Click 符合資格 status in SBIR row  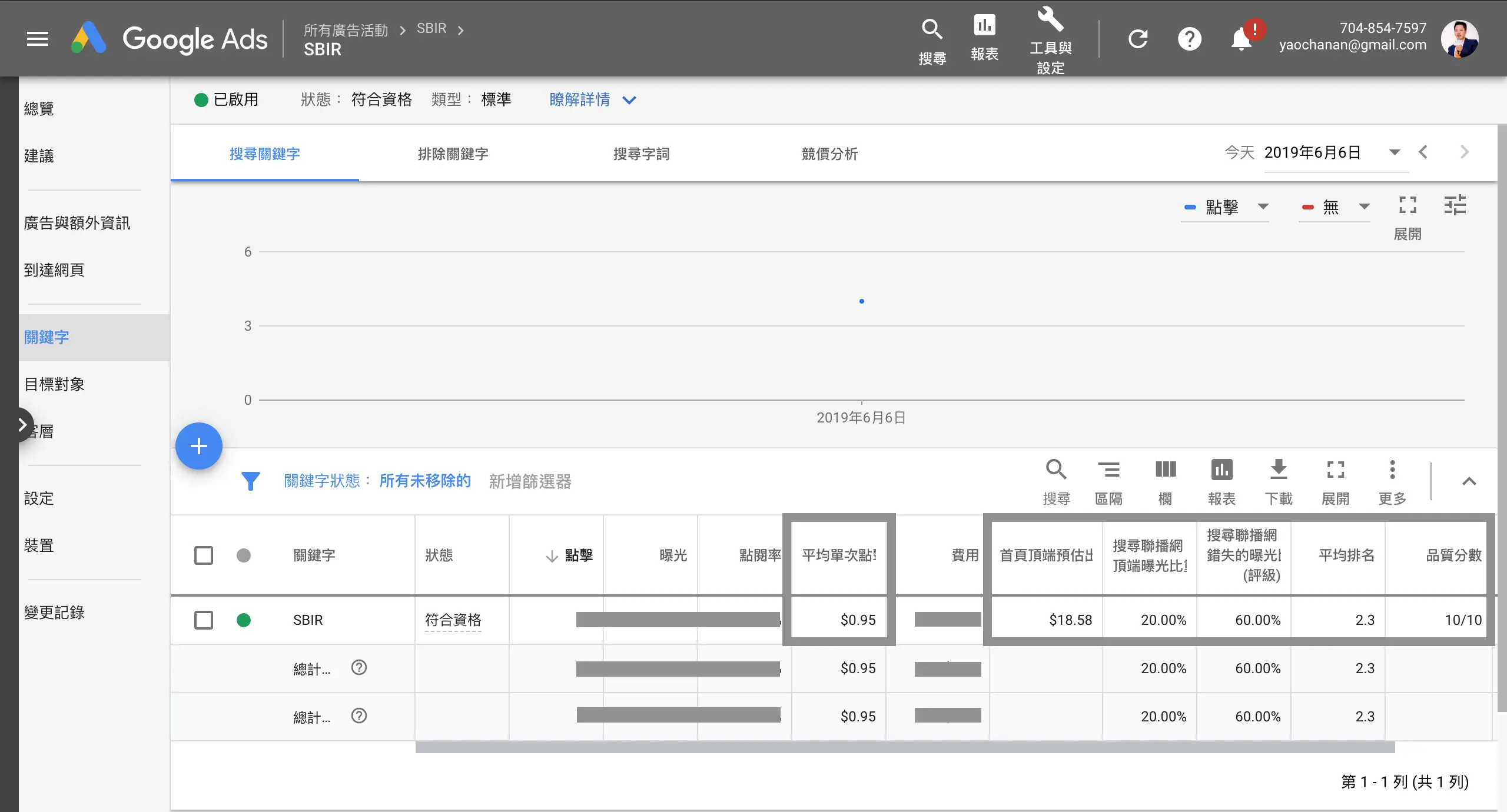(x=453, y=620)
